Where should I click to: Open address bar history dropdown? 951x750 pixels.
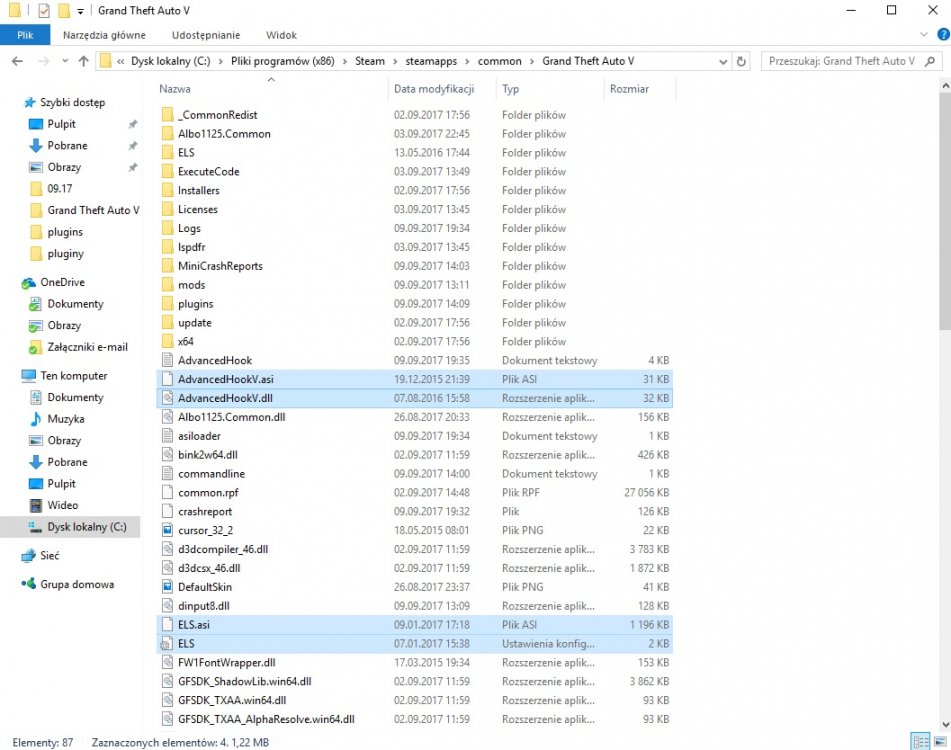click(x=723, y=61)
